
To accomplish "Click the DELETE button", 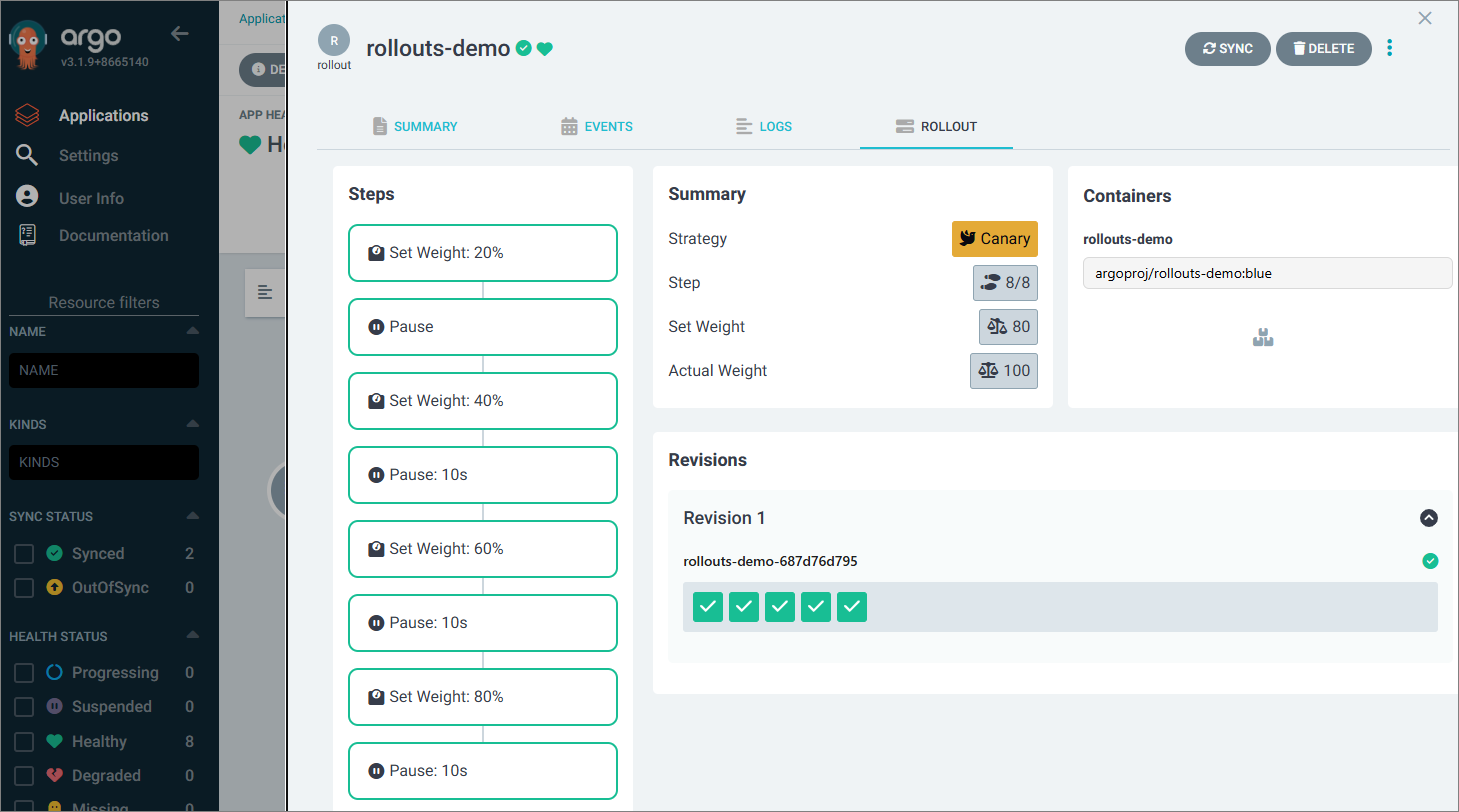I will [x=1324, y=49].
